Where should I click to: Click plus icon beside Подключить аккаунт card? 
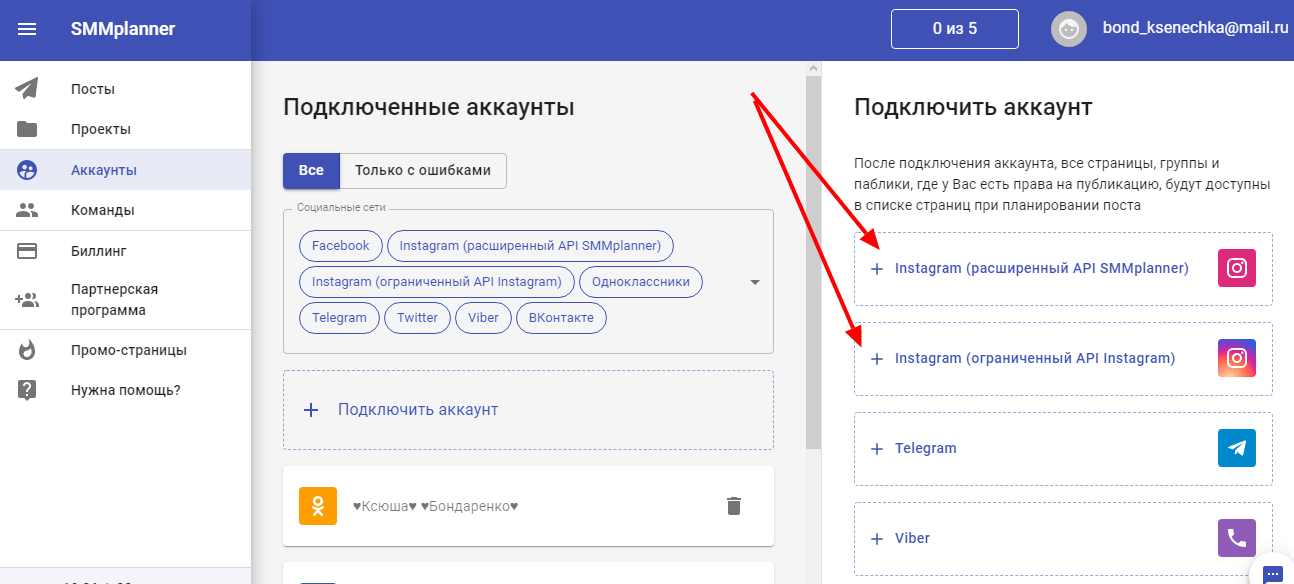coord(311,410)
